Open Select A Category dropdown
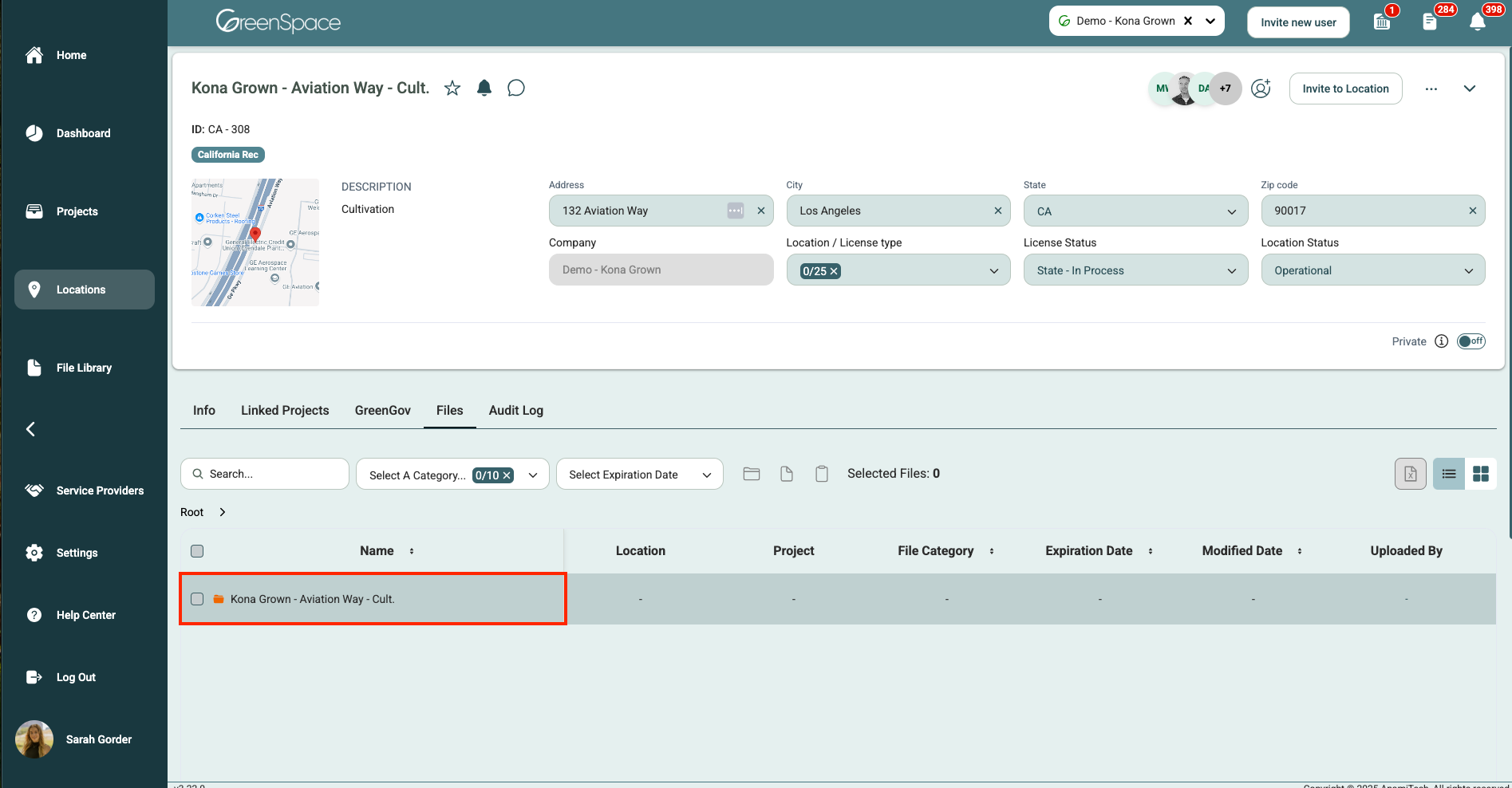This screenshot has width=1512, height=788. coord(452,475)
